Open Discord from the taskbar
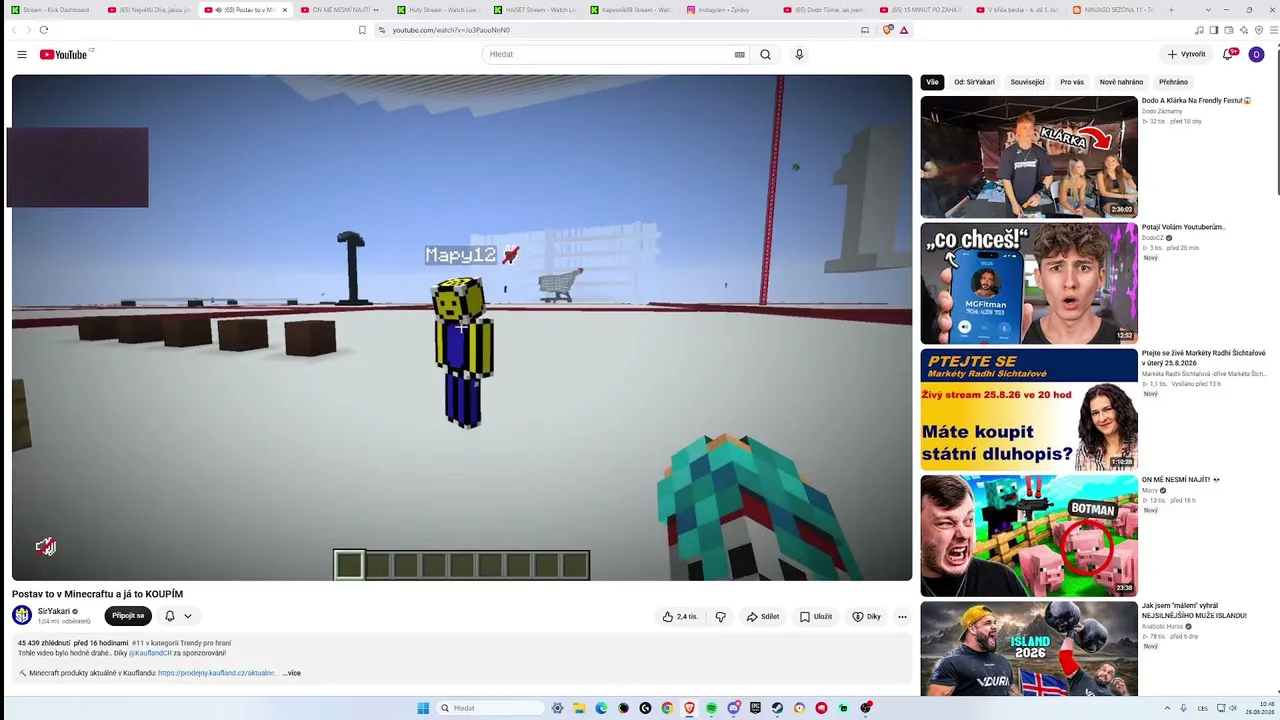The image size is (1280, 720). point(733,708)
